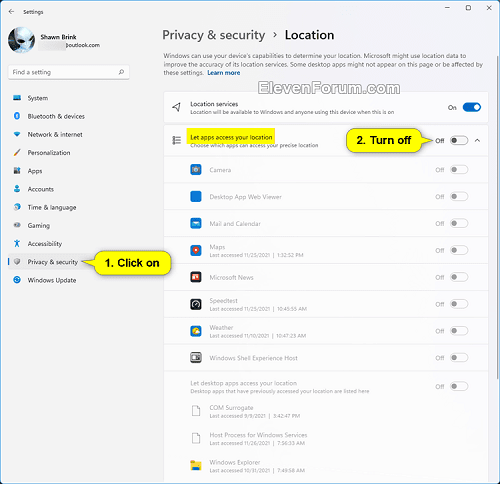
Task: Click the Windows Update sync icon
Action: click(x=17, y=280)
